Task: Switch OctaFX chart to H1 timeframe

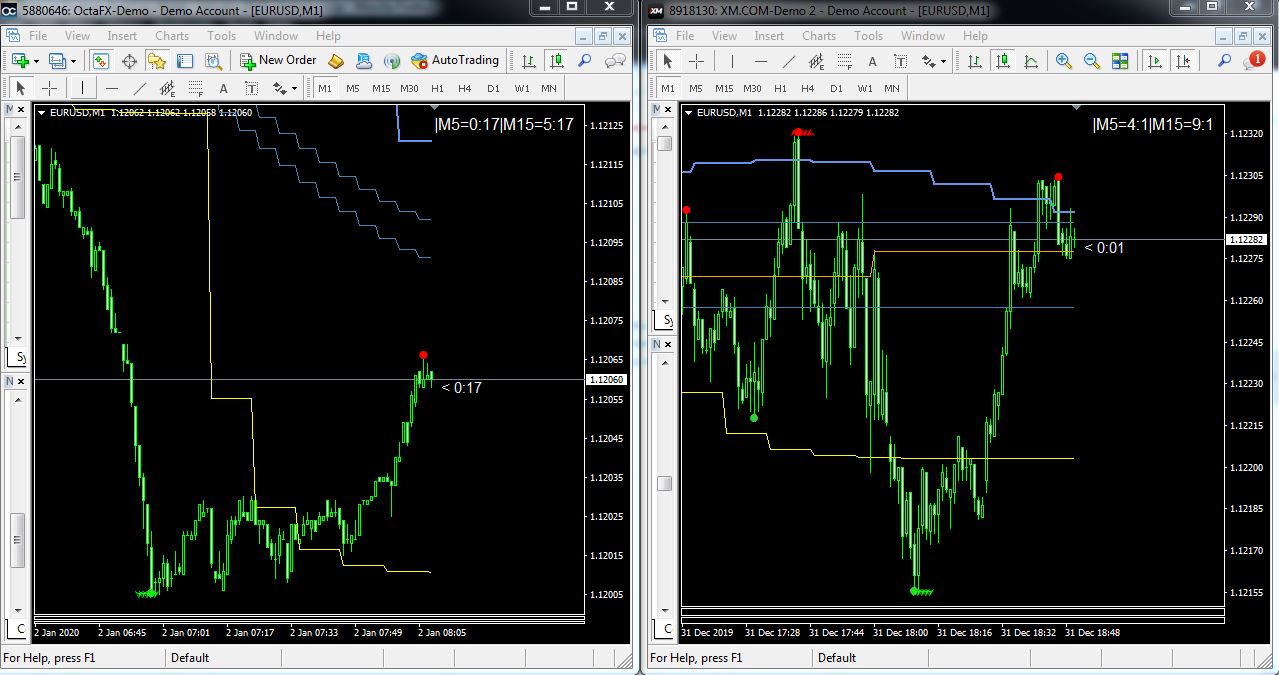Action: click(x=437, y=88)
